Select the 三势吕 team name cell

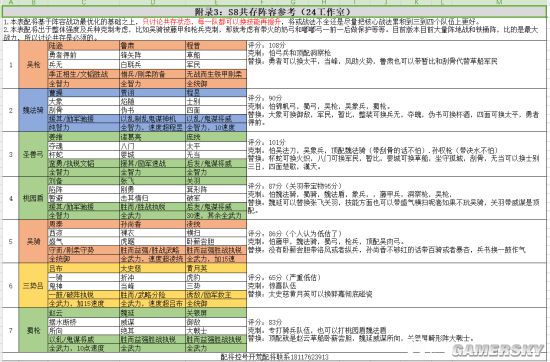33,286
